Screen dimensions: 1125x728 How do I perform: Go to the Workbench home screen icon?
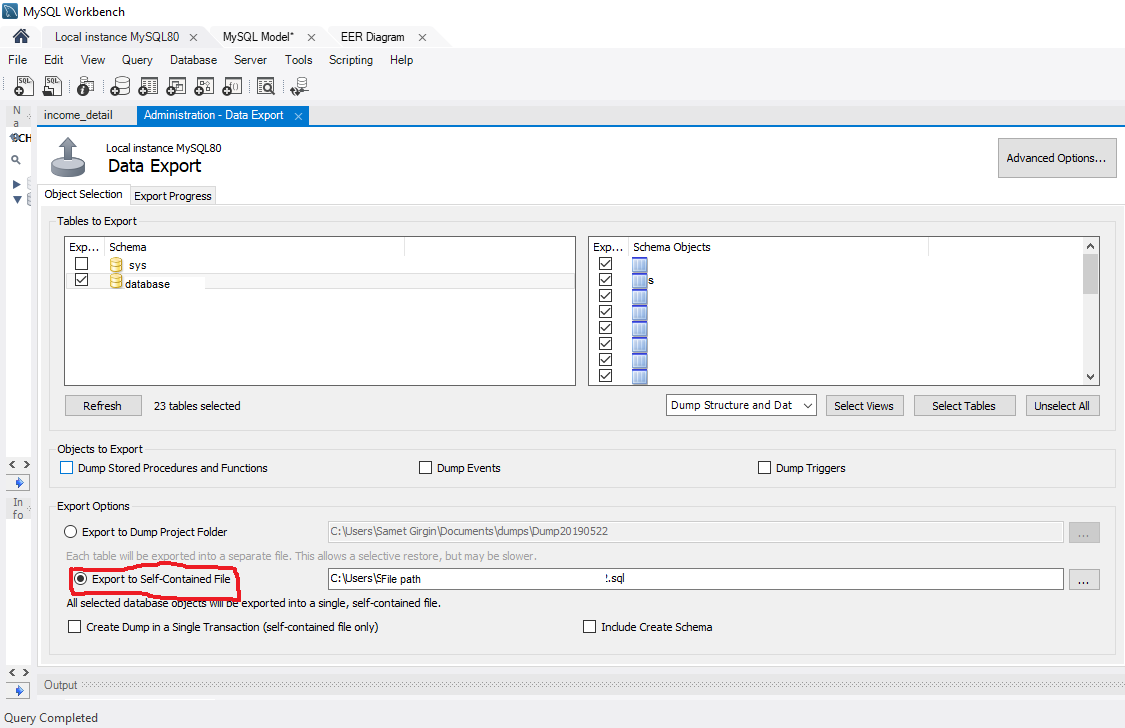(x=21, y=36)
